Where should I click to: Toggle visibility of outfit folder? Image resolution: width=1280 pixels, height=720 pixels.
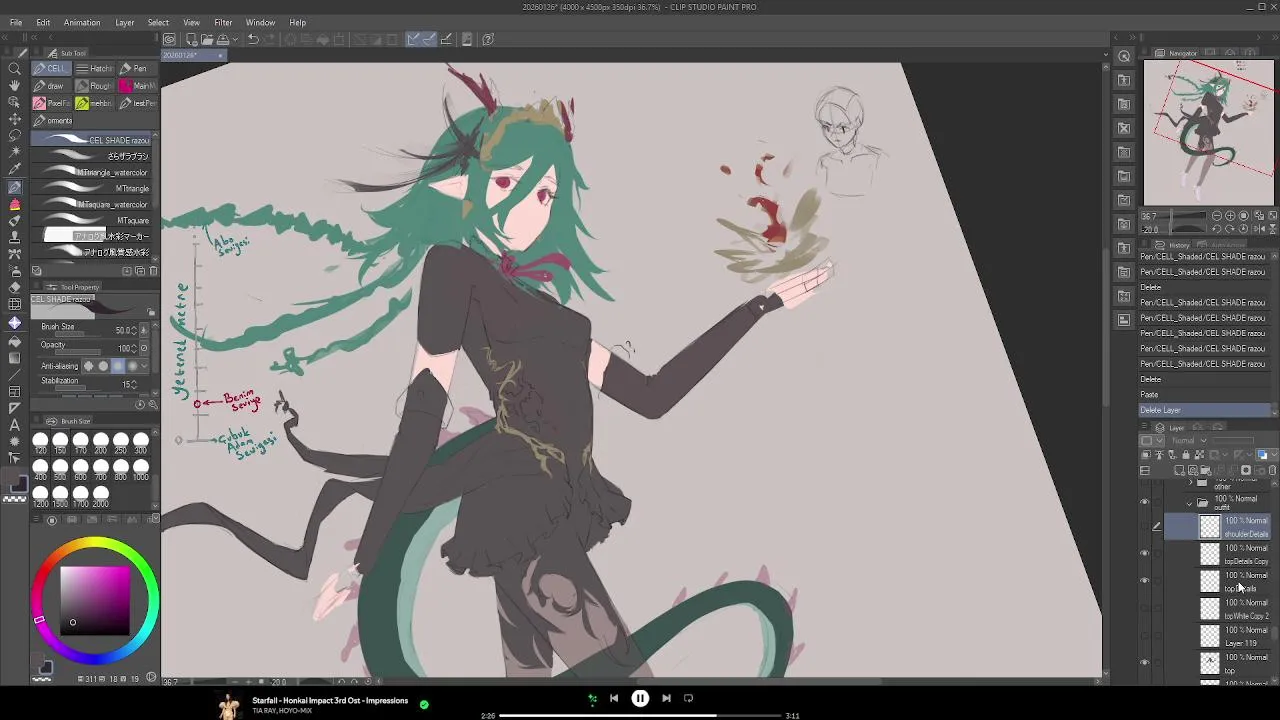[1145, 503]
